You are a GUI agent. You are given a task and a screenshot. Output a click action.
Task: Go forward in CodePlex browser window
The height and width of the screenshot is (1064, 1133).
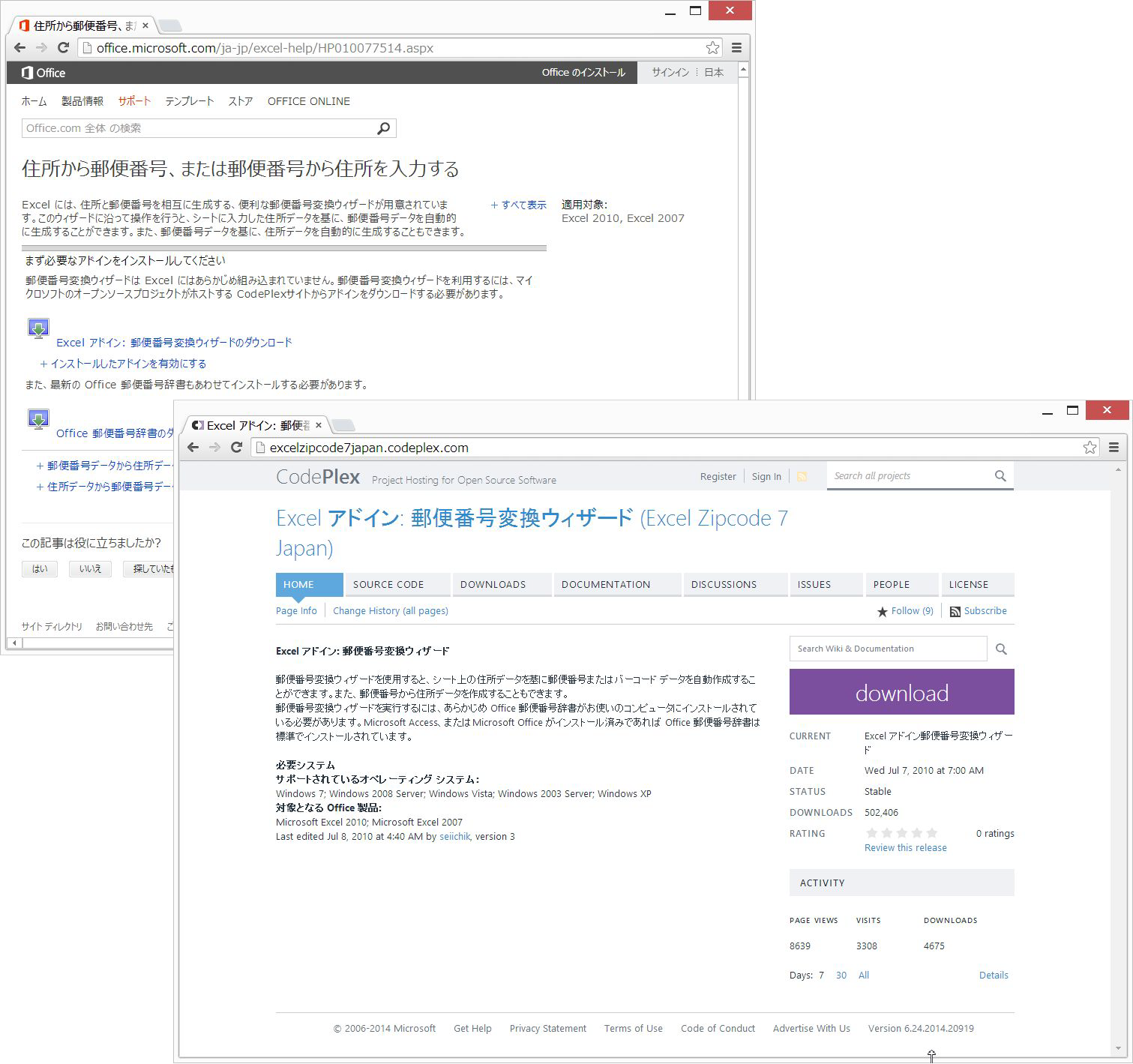[x=215, y=448]
